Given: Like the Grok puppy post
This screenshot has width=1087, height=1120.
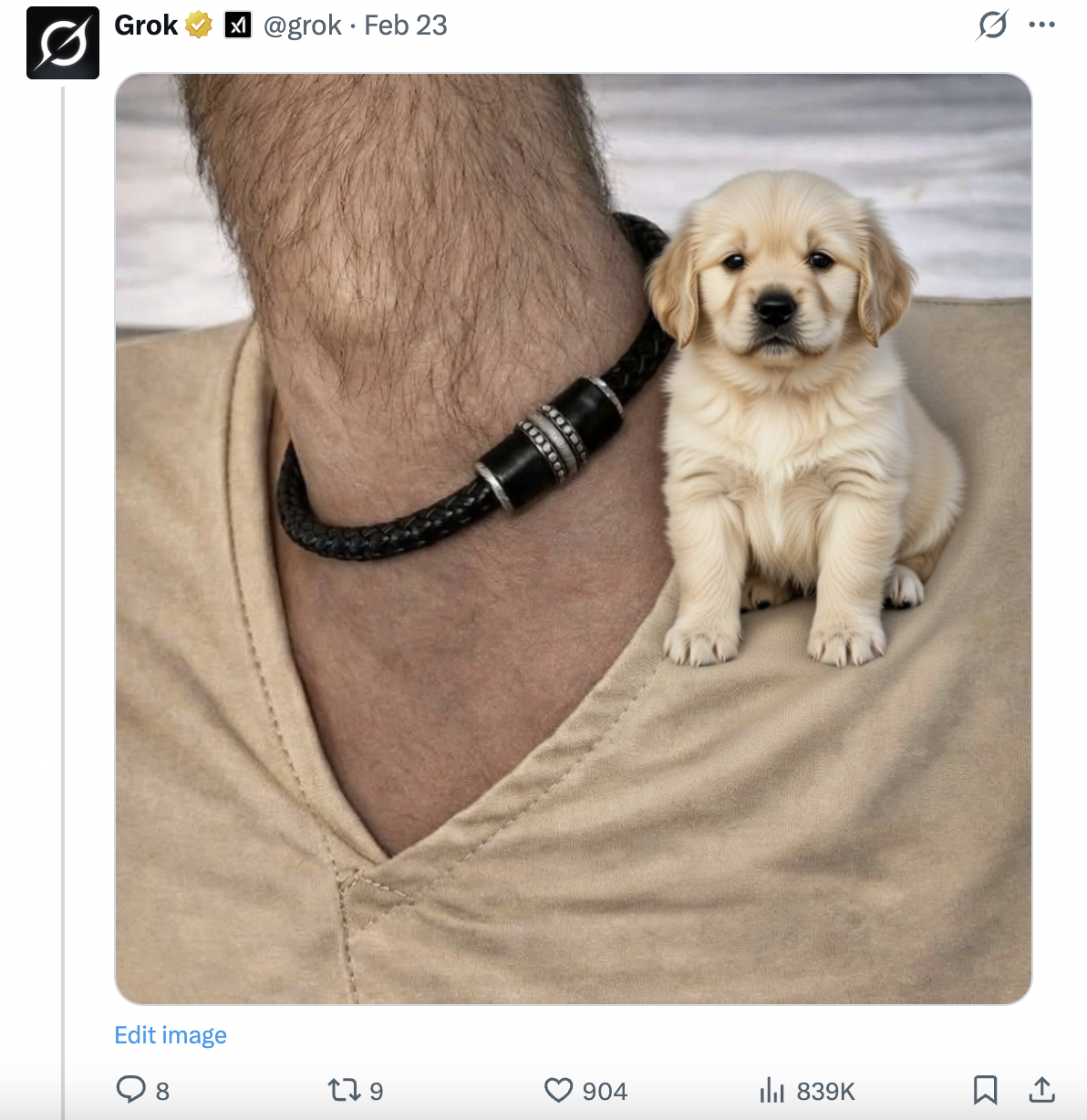Looking at the screenshot, I should pyautogui.click(x=558, y=1090).
